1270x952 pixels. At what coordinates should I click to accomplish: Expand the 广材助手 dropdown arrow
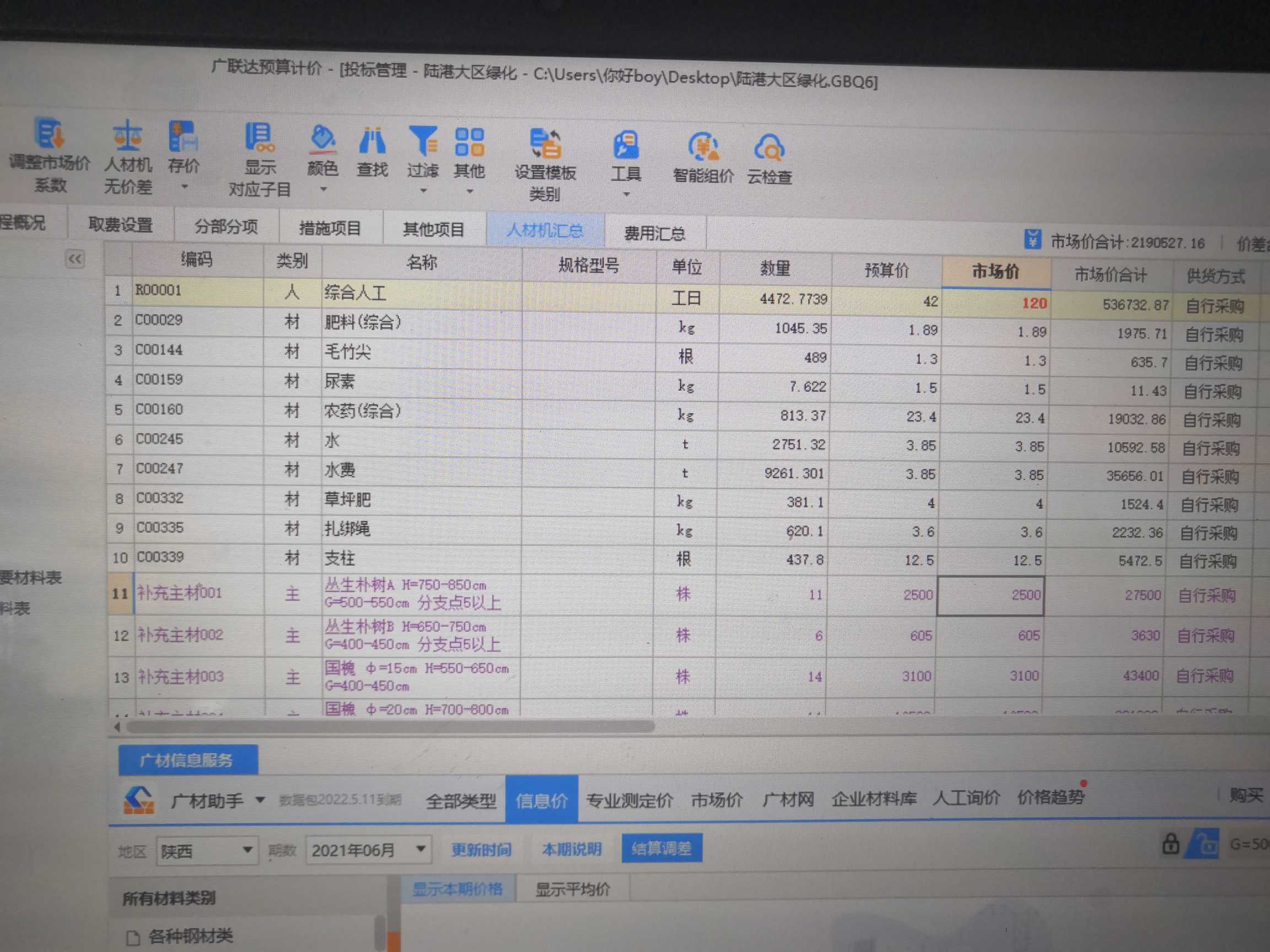[x=260, y=799]
